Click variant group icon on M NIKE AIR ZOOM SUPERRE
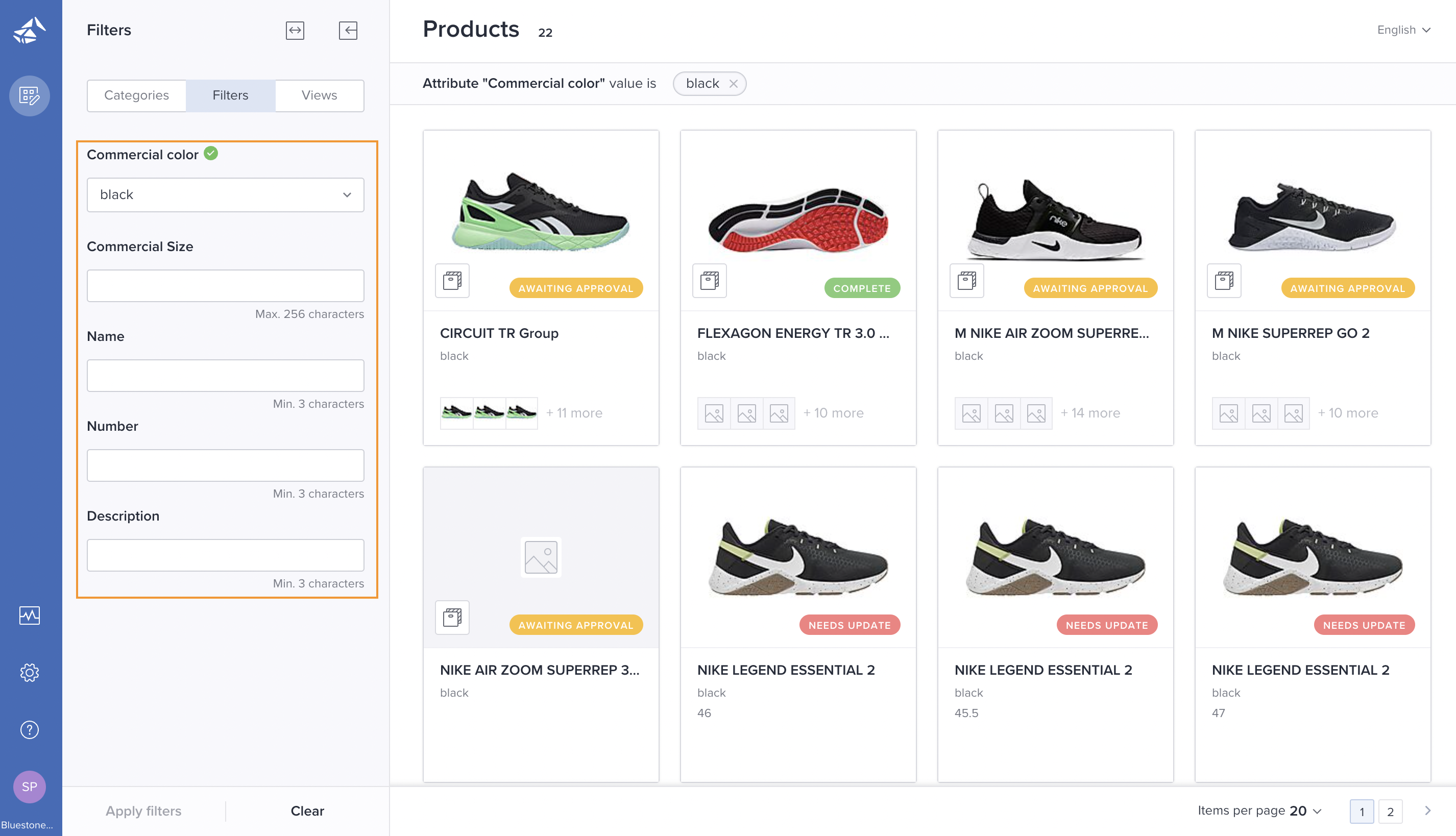Screen dimensions: 1456x836 (966, 281)
